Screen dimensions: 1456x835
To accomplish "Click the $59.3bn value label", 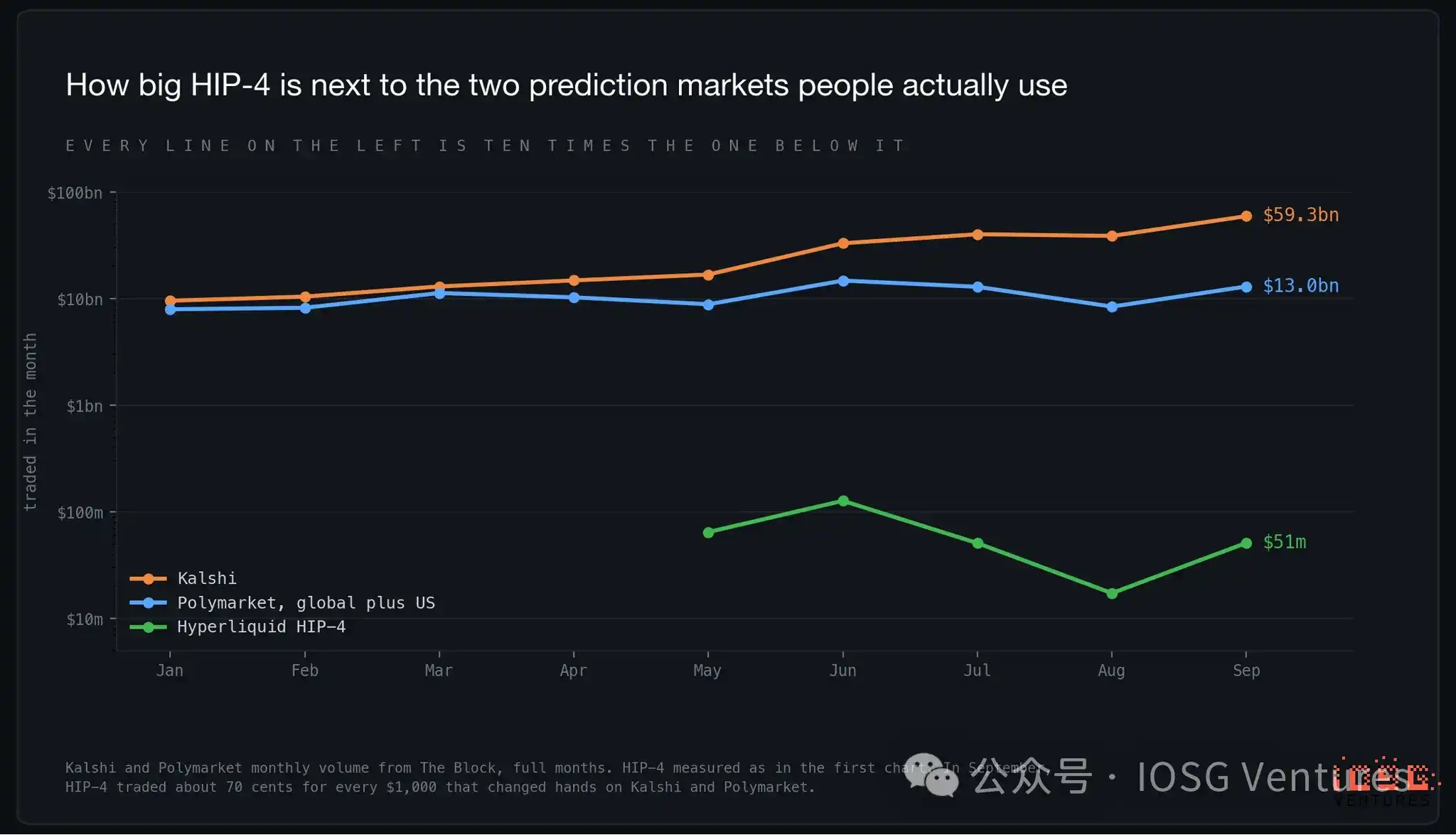I will [1300, 215].
